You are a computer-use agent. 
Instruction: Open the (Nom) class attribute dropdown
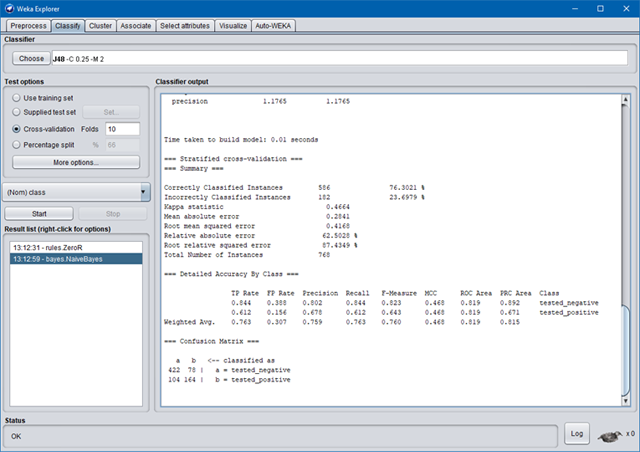(x=76, y=192)
